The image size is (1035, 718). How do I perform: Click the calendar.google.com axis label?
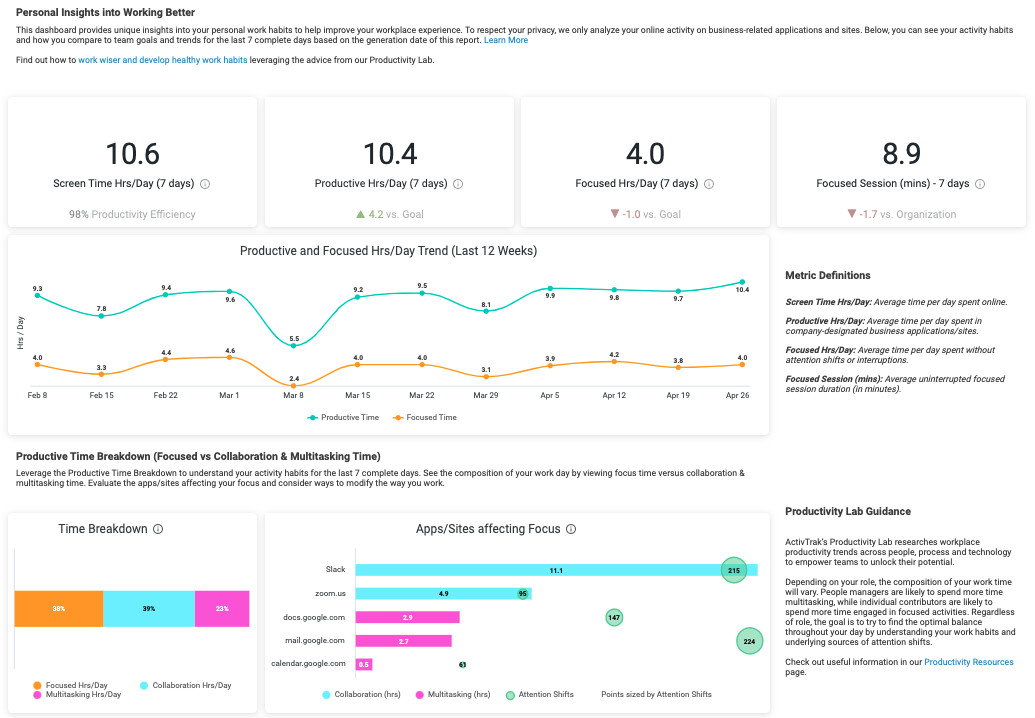[308, 663]
